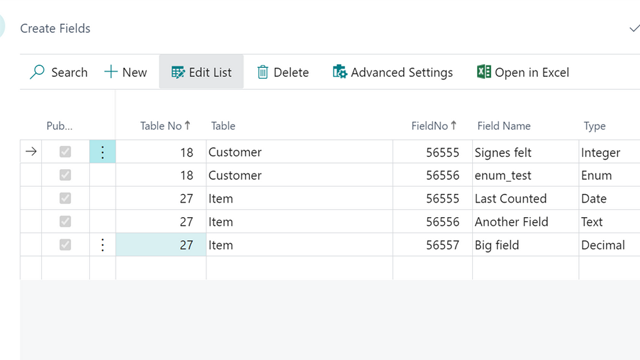640x360 pixels.
Task: Toggle published checkbox for enum_test row
Action: point(65,175)
